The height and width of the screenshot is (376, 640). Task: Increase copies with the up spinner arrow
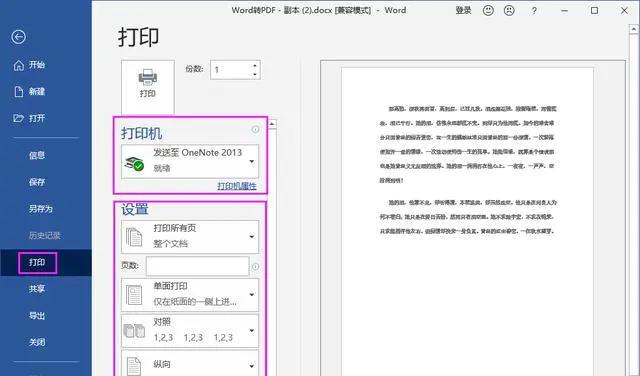tap(255, 65)
